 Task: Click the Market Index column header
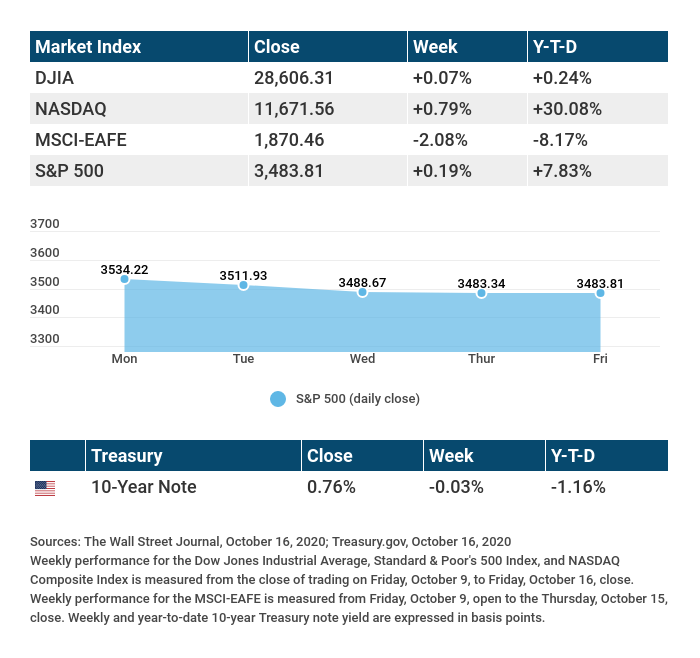pyautogui.click(x=88, y=47)
